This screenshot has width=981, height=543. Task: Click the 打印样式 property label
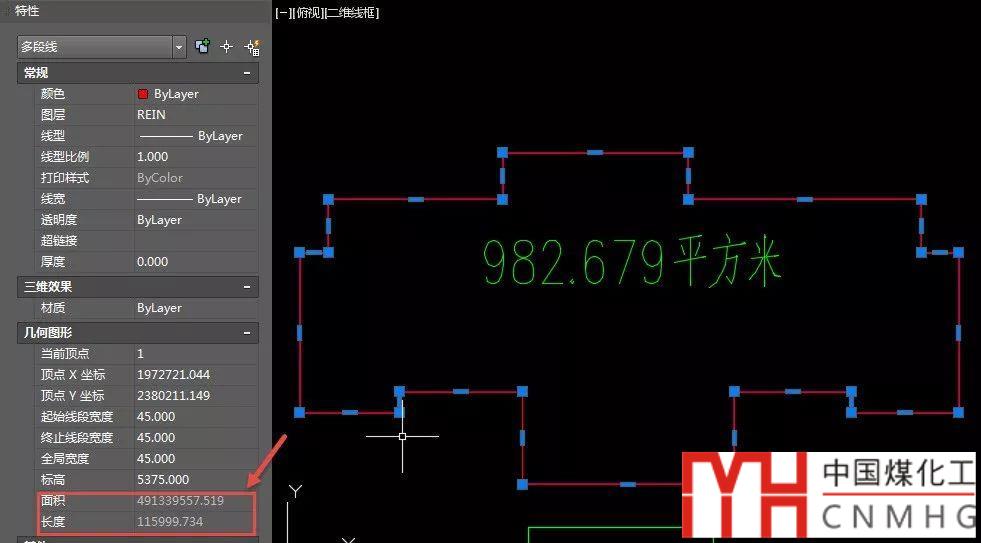tap(65, 178)
